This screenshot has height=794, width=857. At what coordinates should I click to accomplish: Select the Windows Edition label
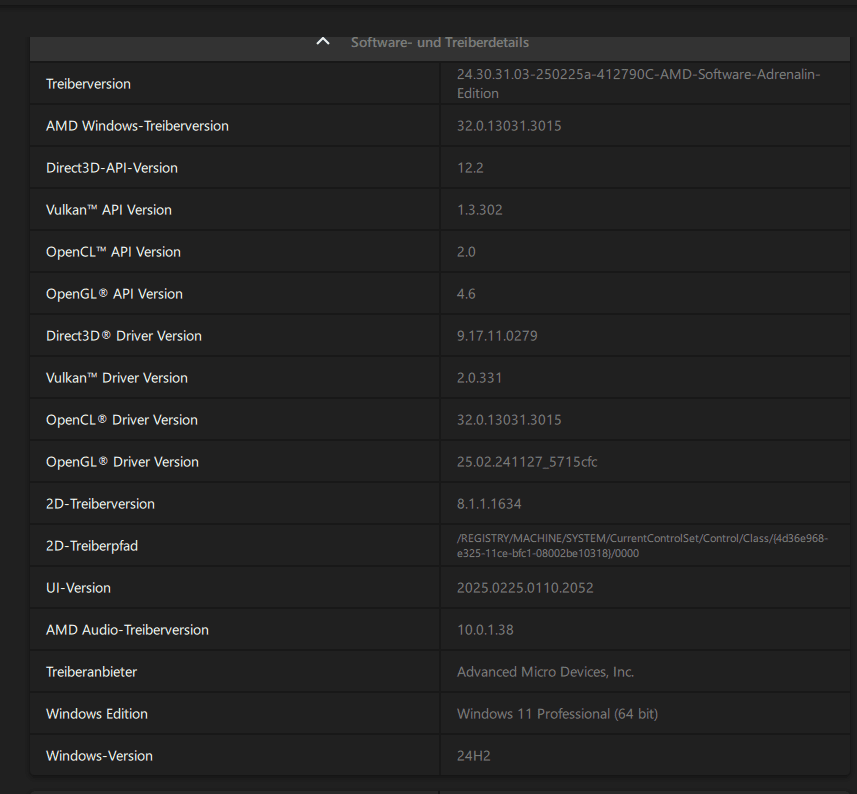[97, 715]
